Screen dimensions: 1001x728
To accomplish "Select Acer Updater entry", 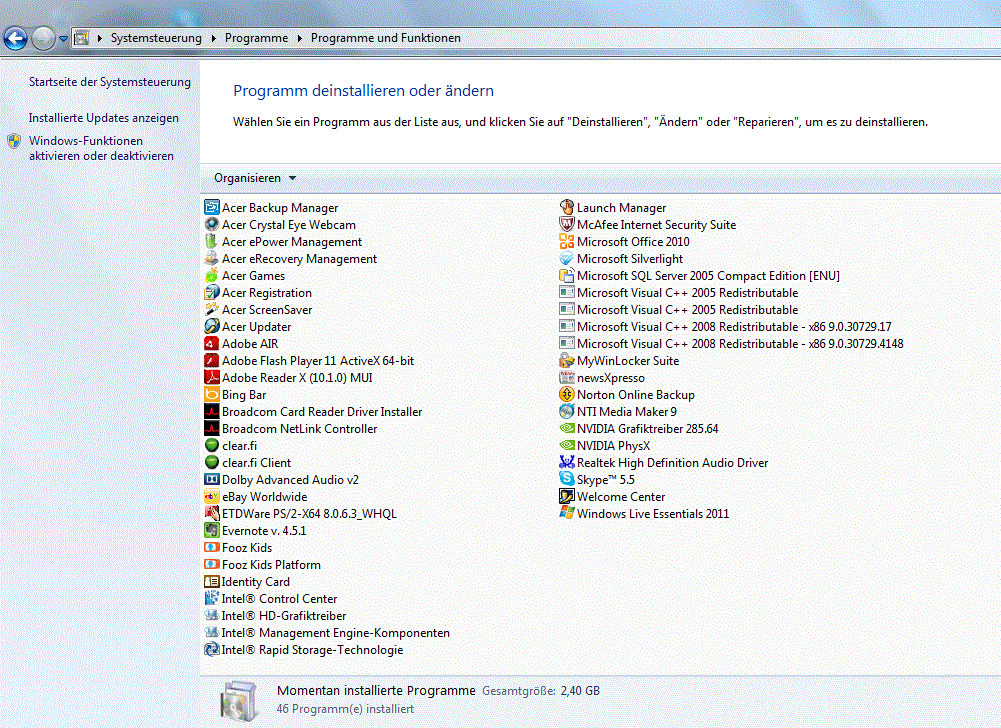I will pyautogui.click(x=248, y=326).
